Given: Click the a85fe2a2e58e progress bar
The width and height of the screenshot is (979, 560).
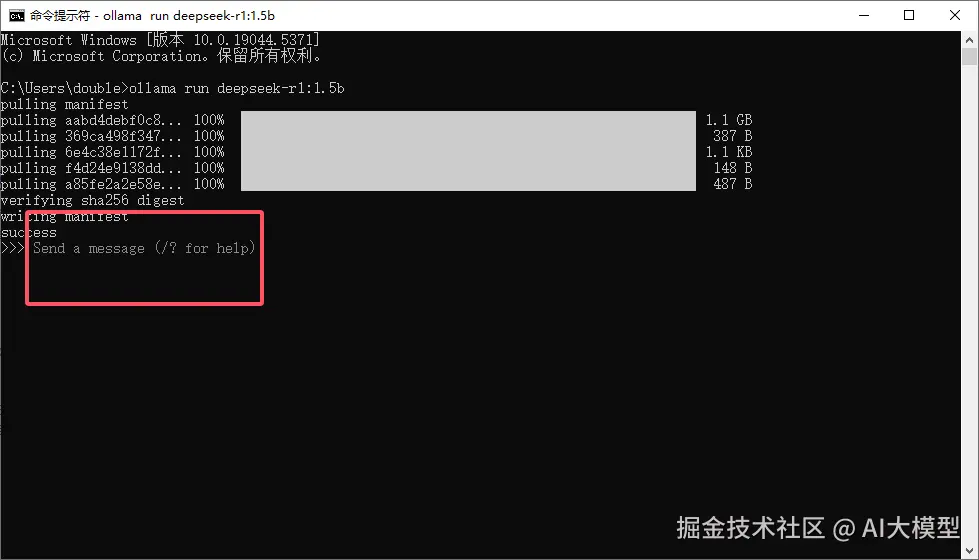Looking at the screenshot, I should tap(468, 184).
